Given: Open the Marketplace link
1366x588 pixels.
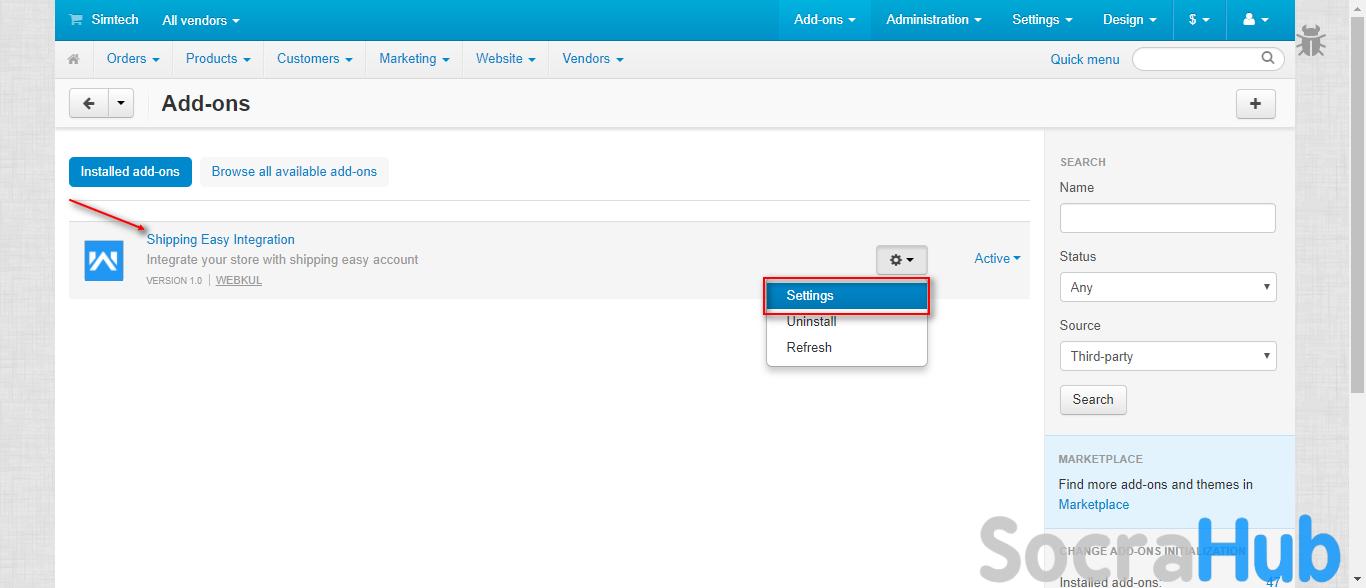Looking at the screenshot, I should point(1093,505).
